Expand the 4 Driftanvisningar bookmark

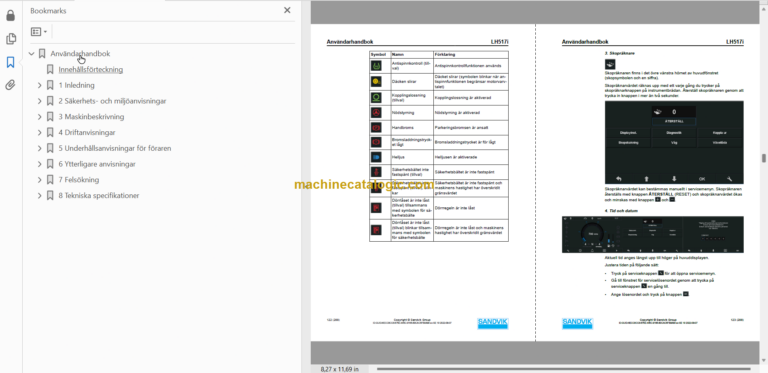40,132
